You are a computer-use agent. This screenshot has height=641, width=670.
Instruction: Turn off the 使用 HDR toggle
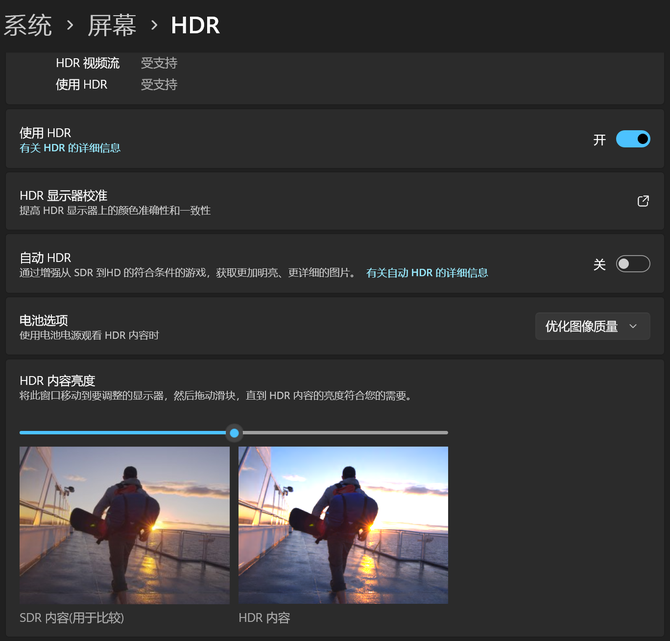point(633,139)
